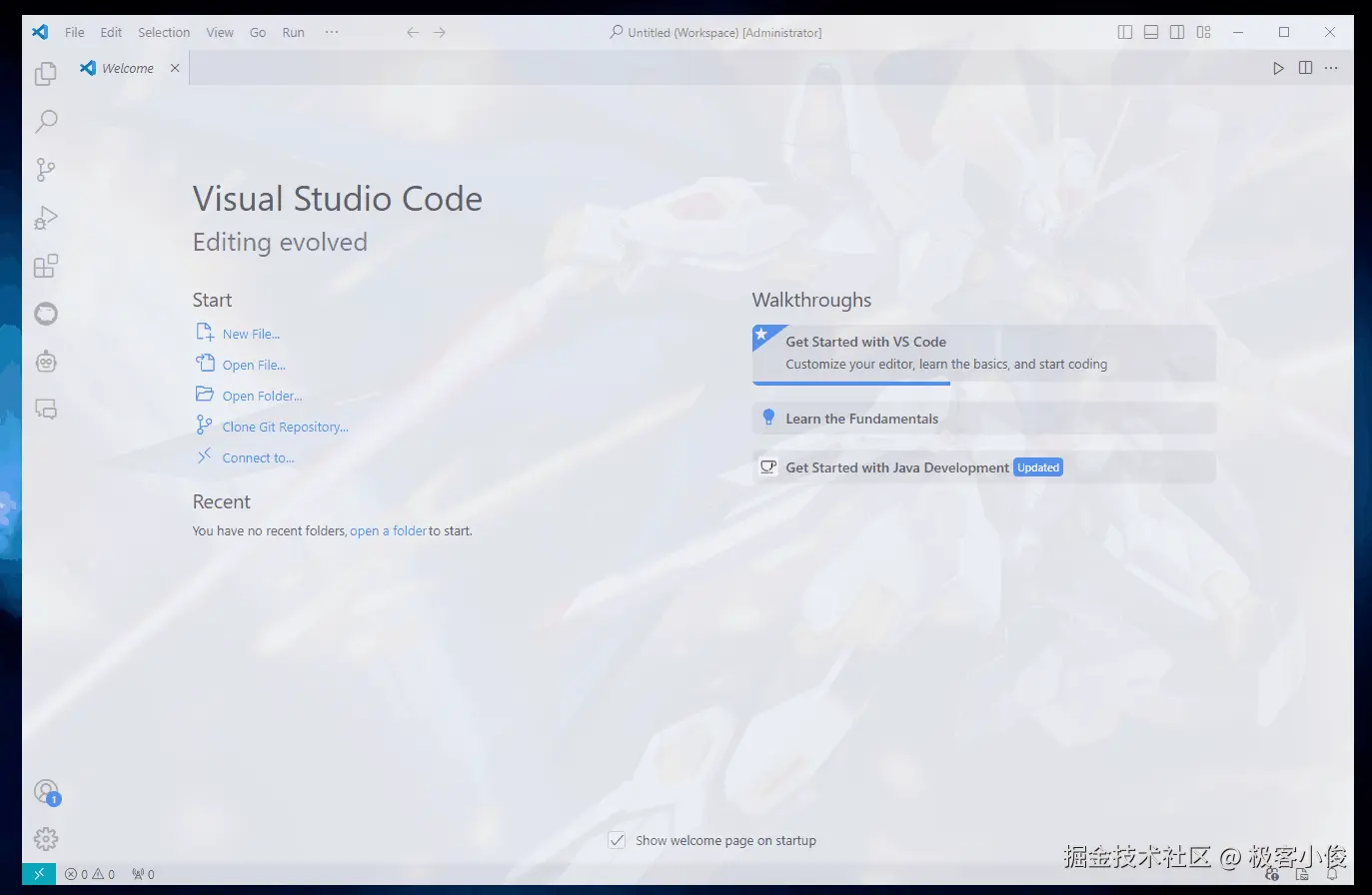Viewport: 1372px width, 895px height.
Task: Select the Welcome tab
Action: tap(128, 68)
